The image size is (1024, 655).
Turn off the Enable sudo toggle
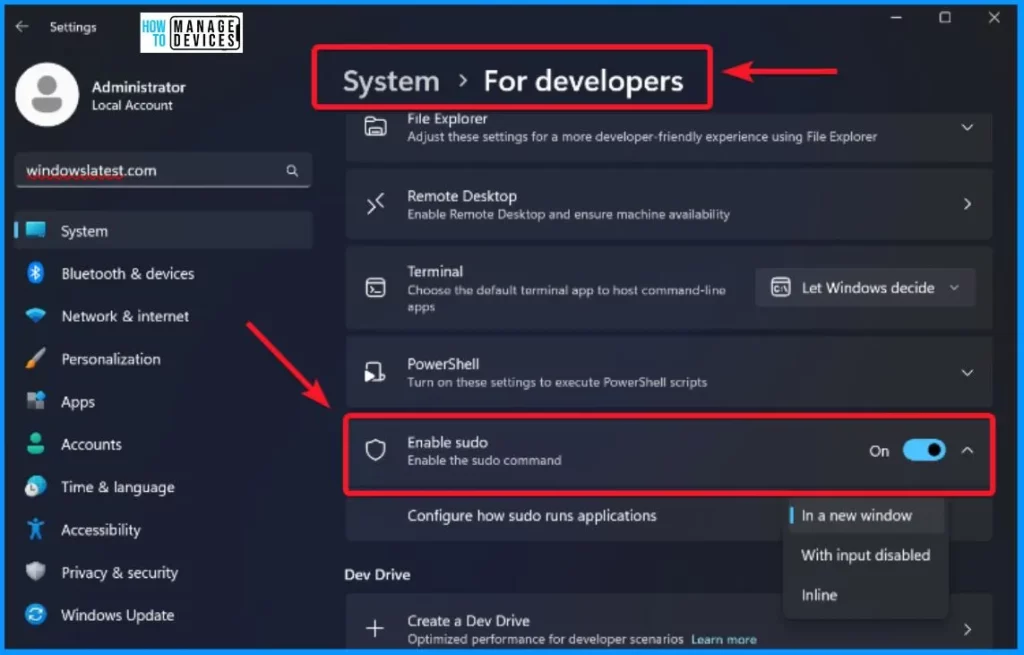pos(924,450)
